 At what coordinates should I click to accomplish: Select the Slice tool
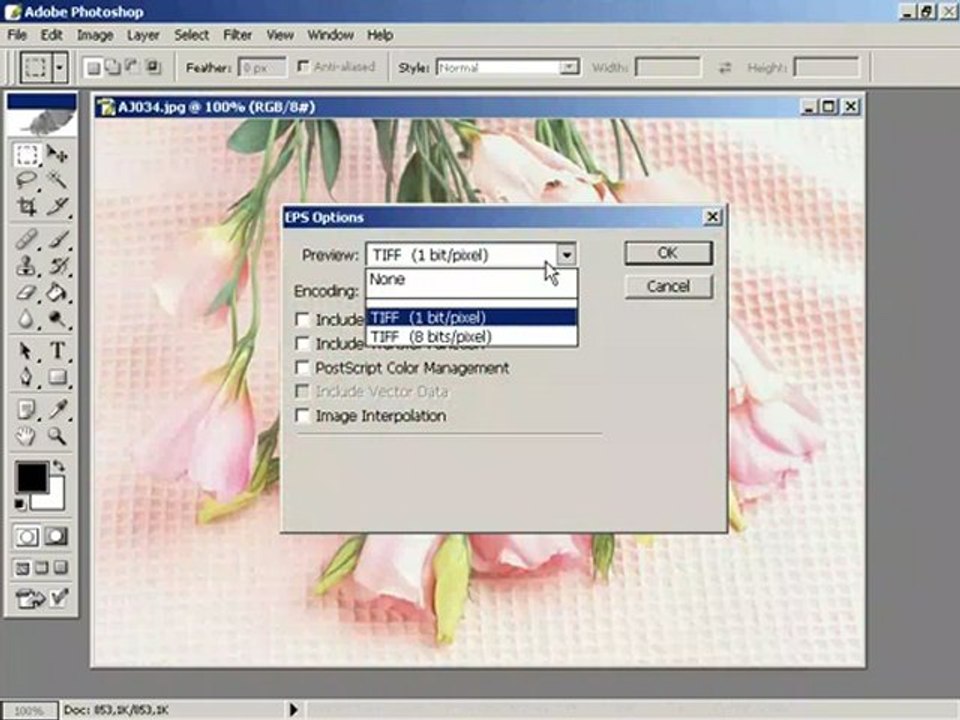click(x=57, y=206)
